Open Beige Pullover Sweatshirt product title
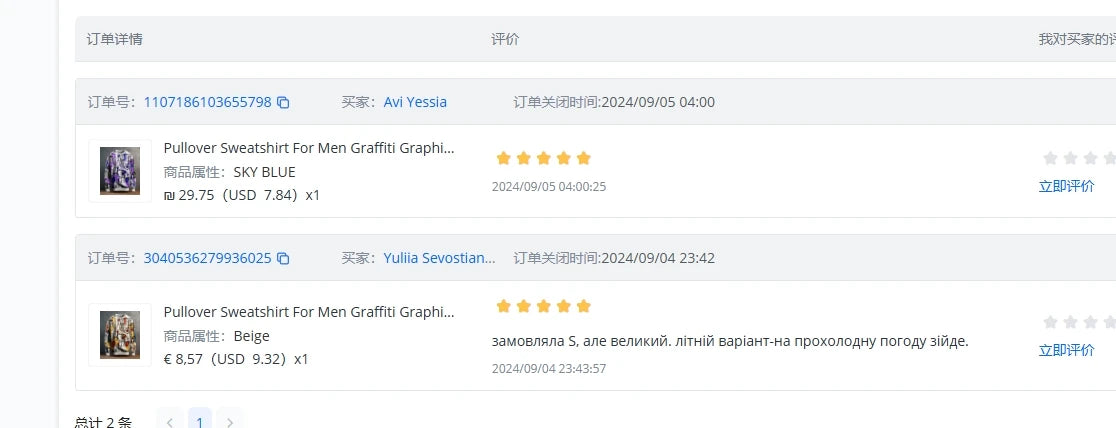1116x428 pixels. [x=309, y=312]
